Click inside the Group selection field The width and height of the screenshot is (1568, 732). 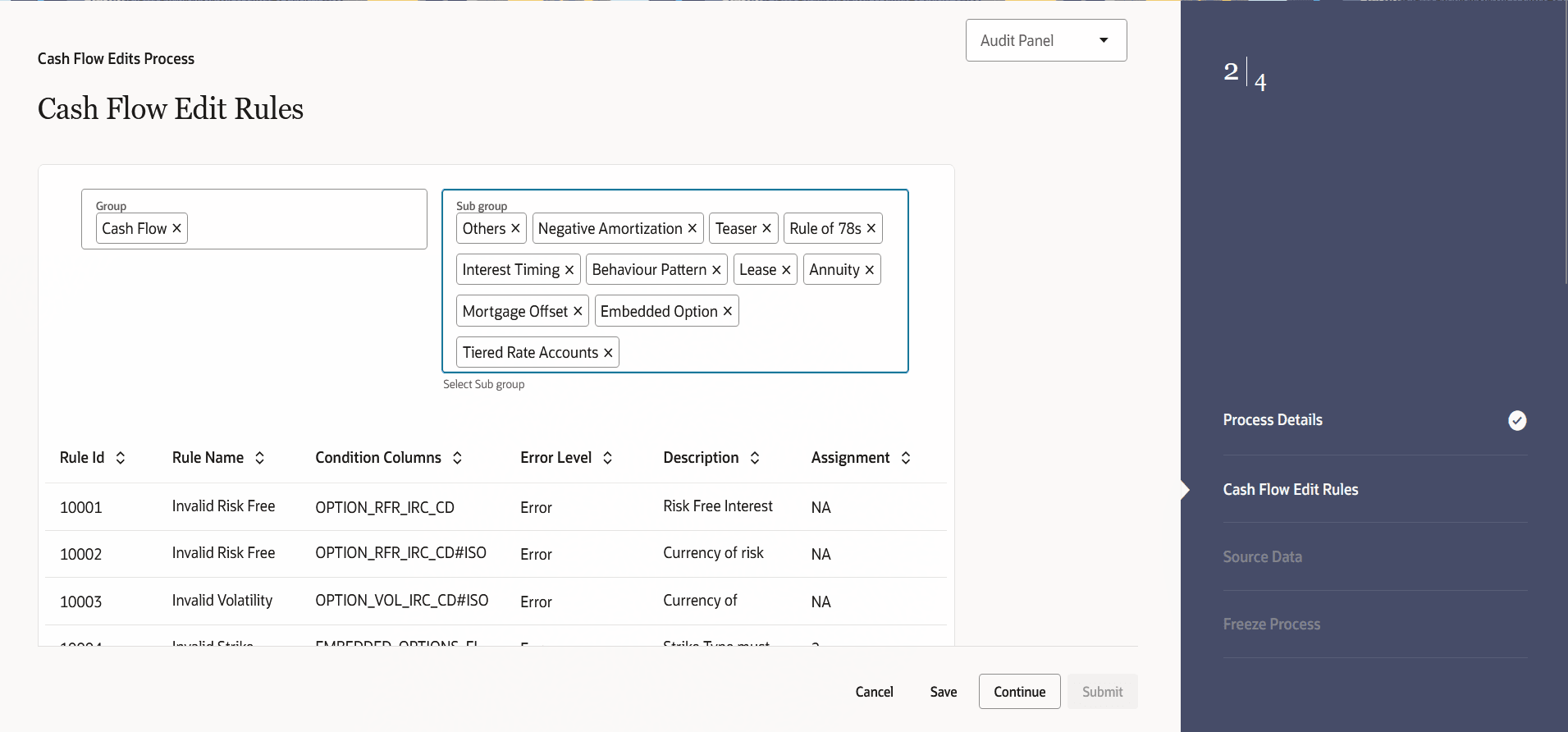tap(254, 219)
